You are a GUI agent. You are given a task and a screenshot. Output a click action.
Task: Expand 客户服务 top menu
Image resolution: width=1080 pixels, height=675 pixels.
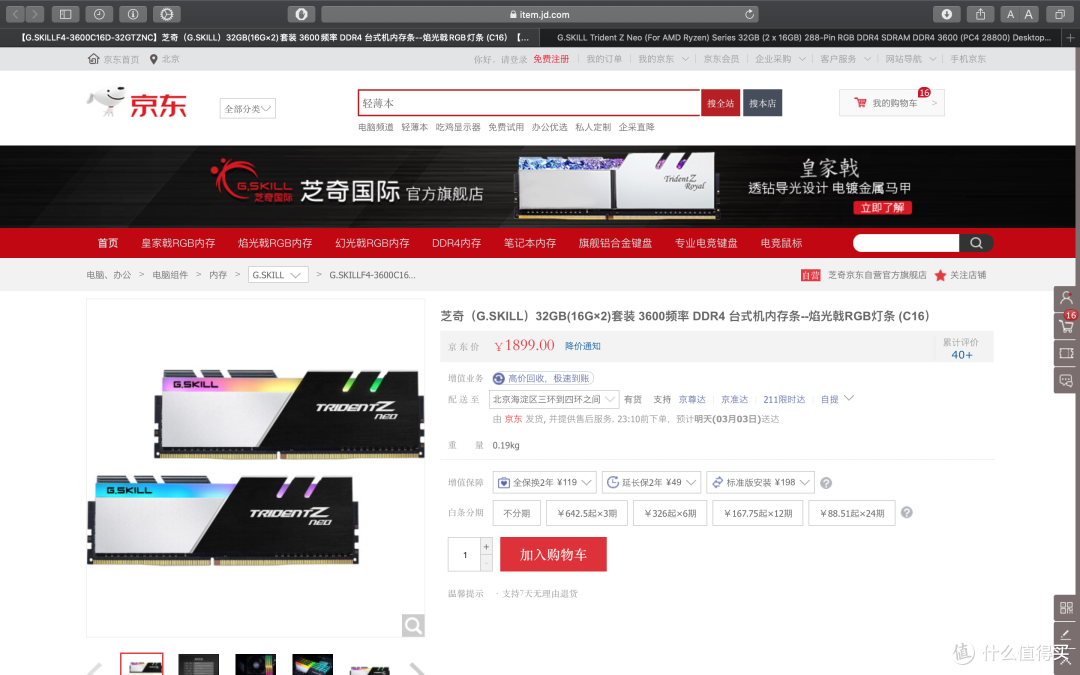845,59
